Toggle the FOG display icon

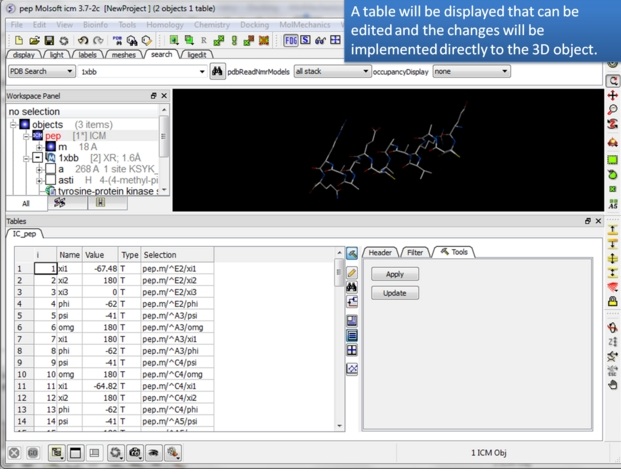coord(291,40)
